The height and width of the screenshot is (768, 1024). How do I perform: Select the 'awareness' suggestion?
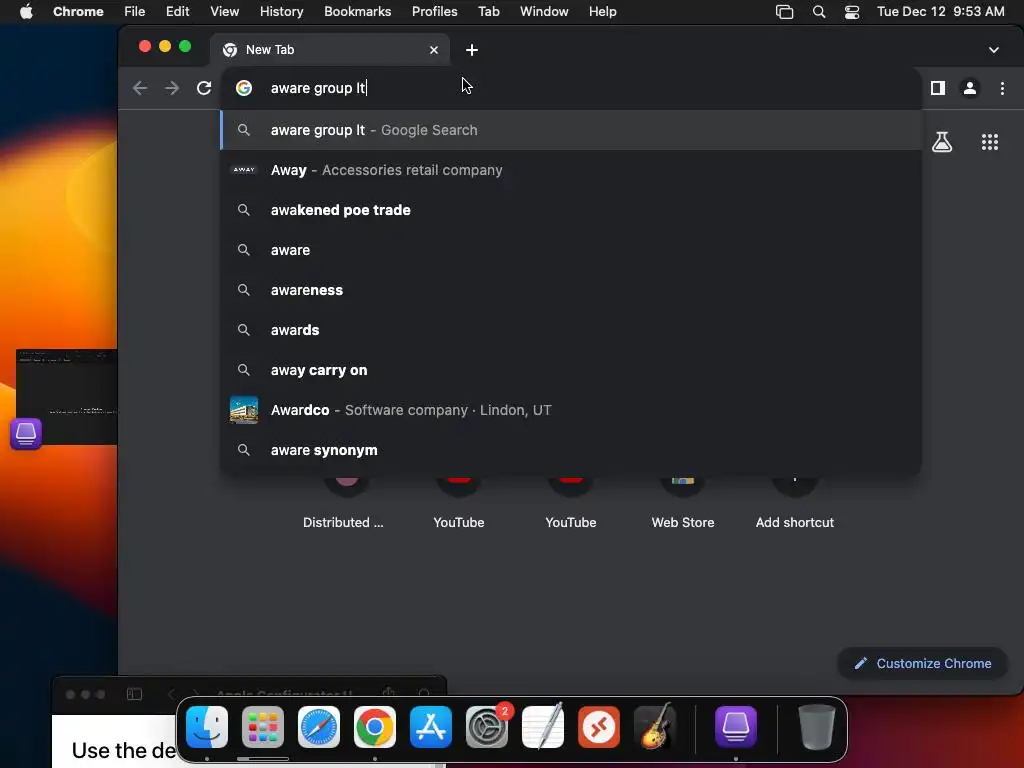click(x=571, y=290)
